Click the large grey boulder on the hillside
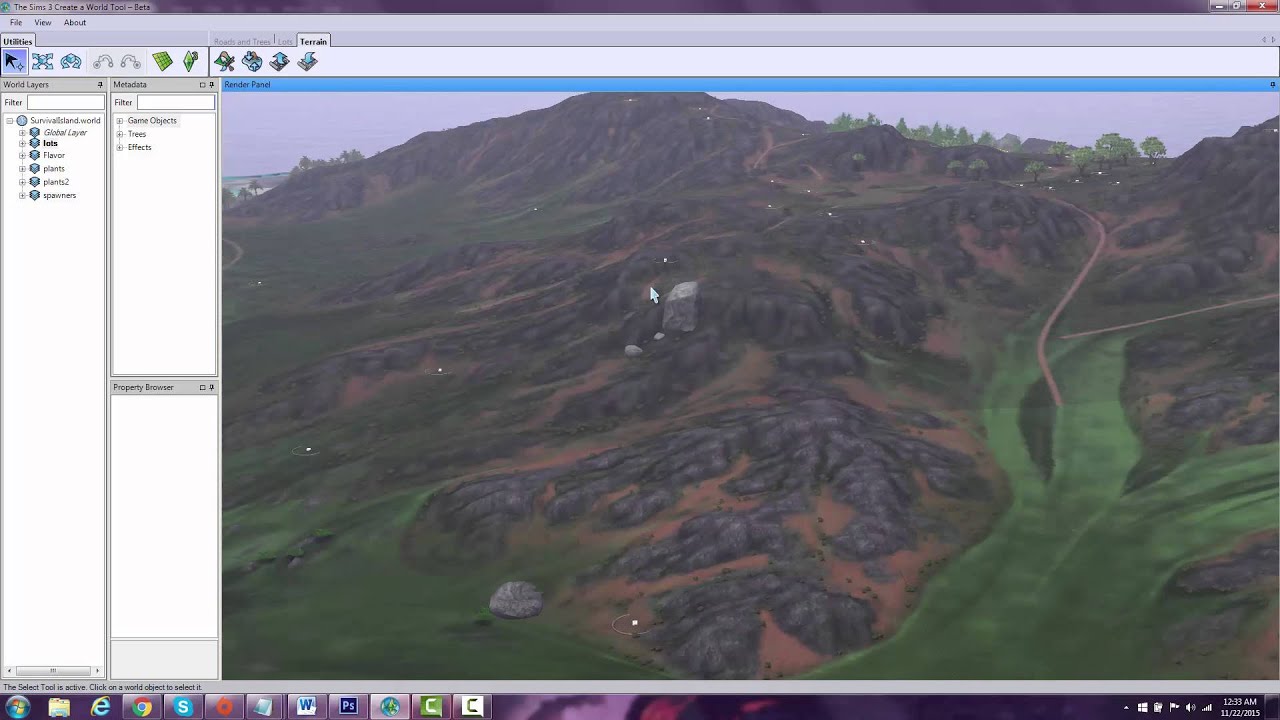The width and height of the screenshot is (1280, 720). point(681,307)
